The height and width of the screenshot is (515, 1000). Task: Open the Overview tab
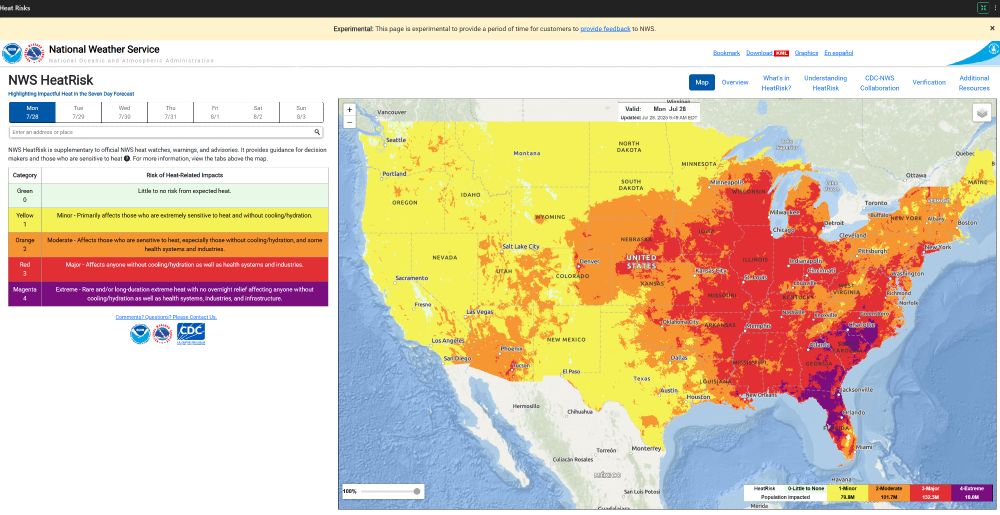tap(735, 82)
